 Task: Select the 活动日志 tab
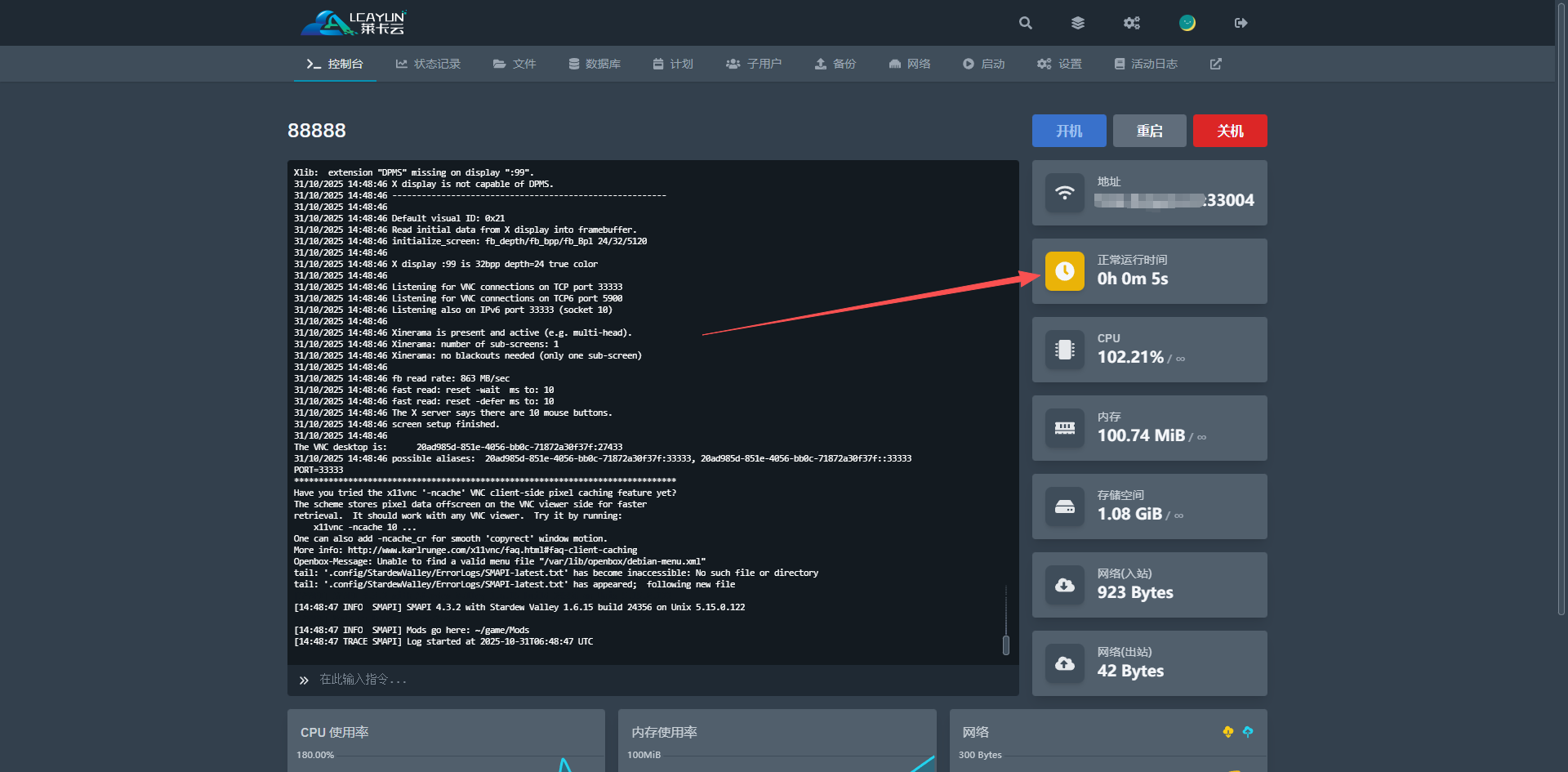[x=1146, y=64]
